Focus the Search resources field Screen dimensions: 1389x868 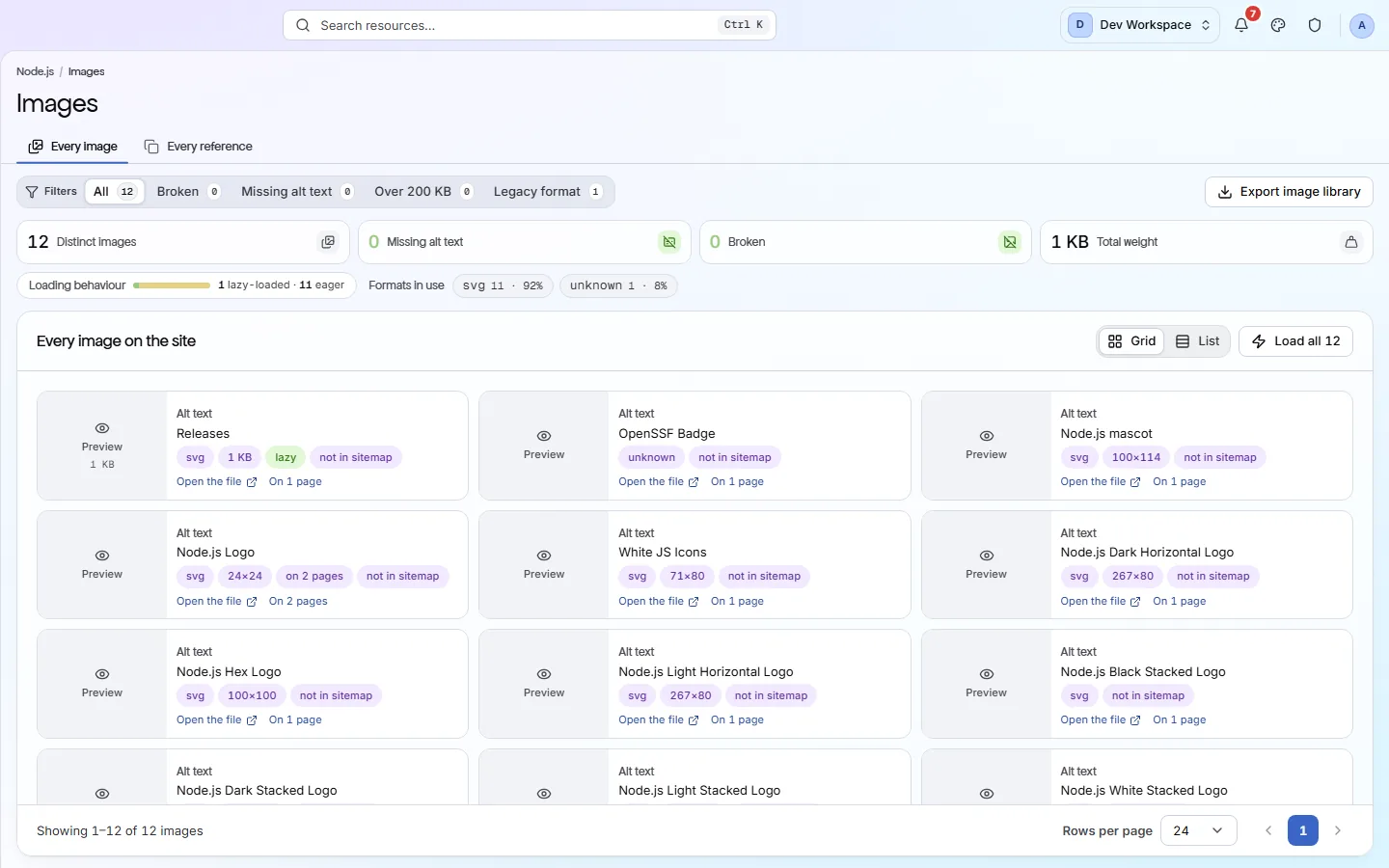[x=530, y=25]
